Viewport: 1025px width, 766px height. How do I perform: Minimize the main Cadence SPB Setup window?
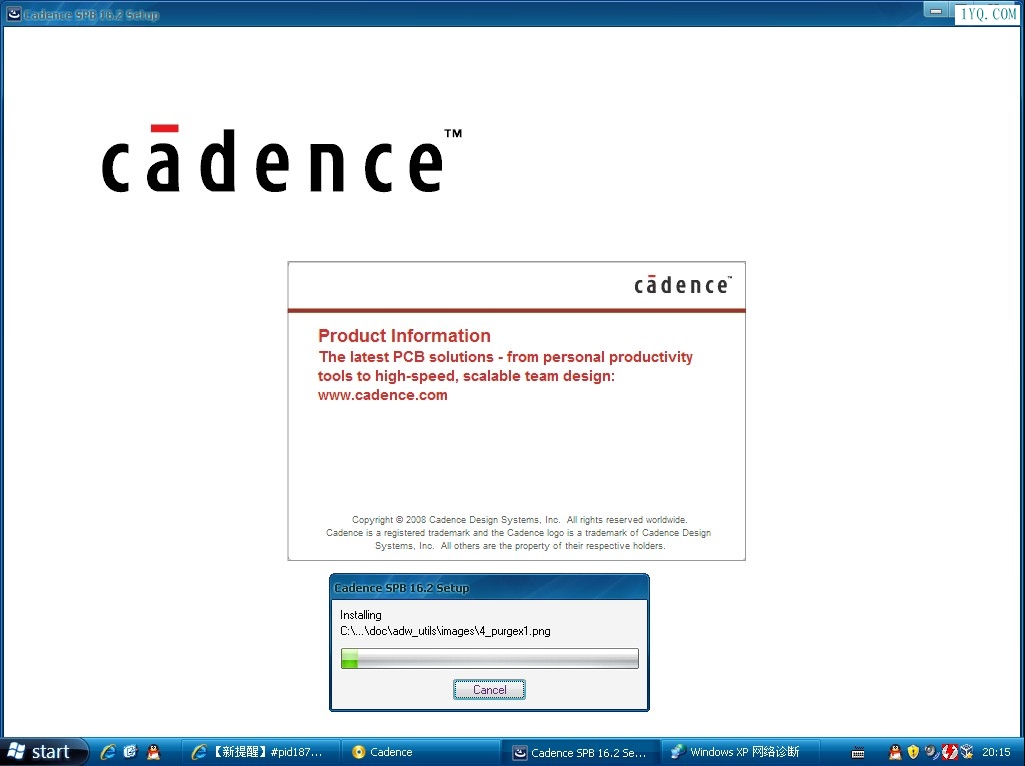coord(935,11)
